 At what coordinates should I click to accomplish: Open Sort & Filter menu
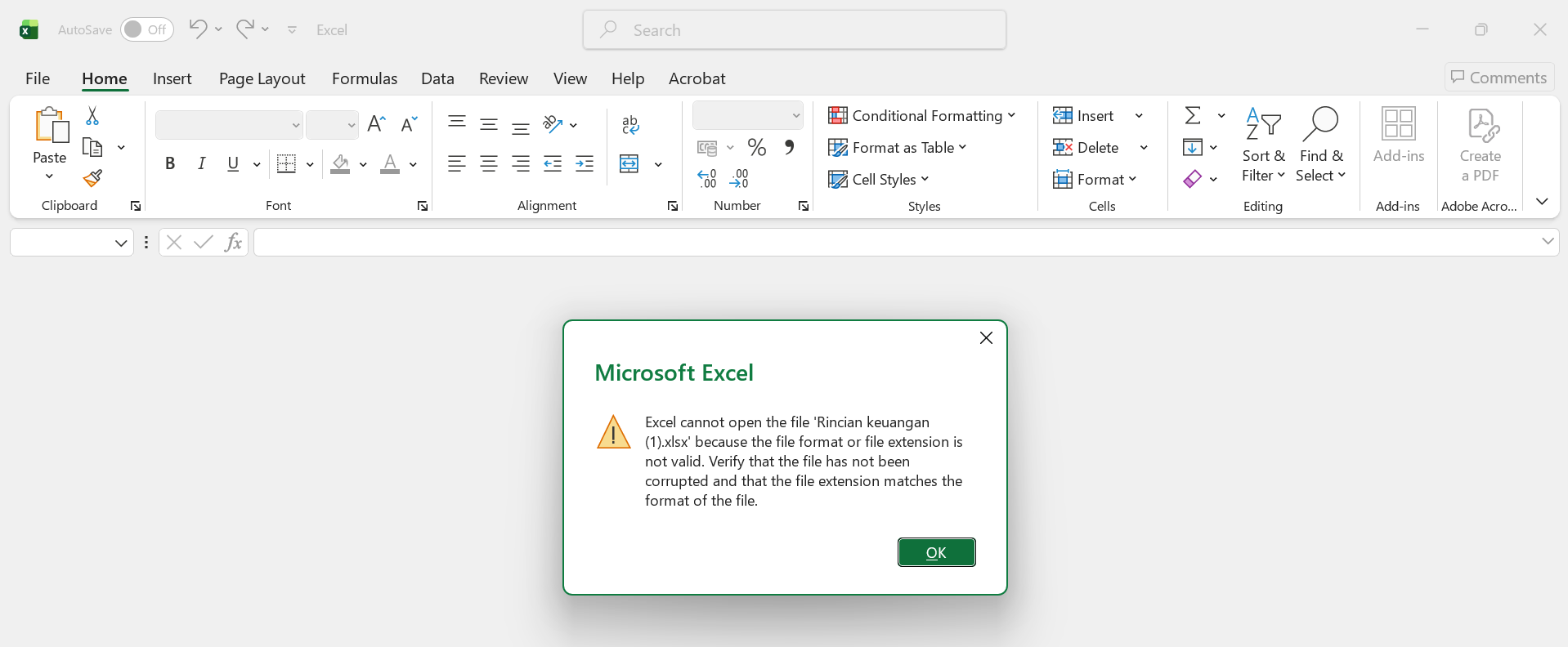[x=1263, y=145]
